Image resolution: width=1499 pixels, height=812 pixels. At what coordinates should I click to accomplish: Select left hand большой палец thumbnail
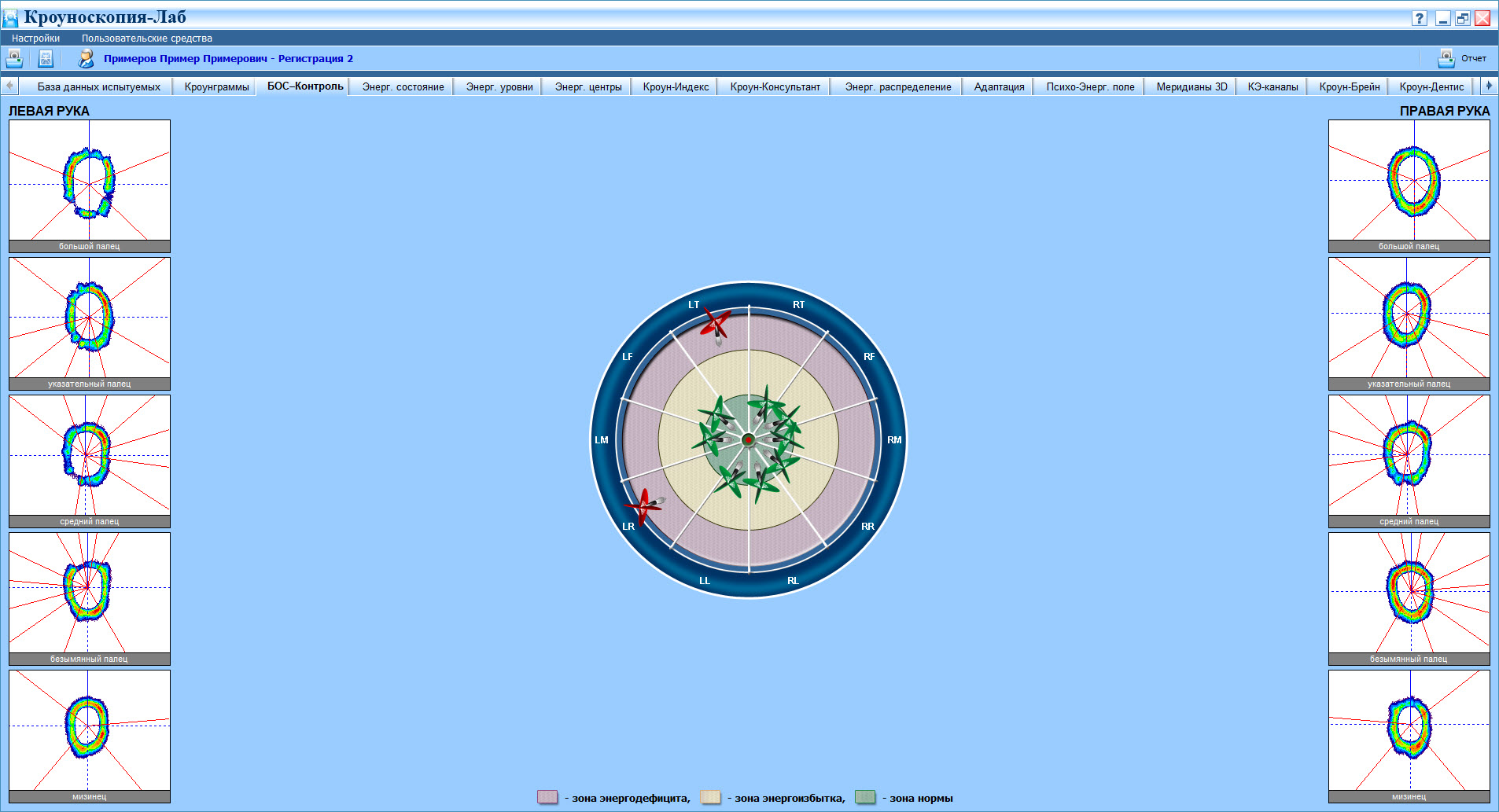[90, 186]
